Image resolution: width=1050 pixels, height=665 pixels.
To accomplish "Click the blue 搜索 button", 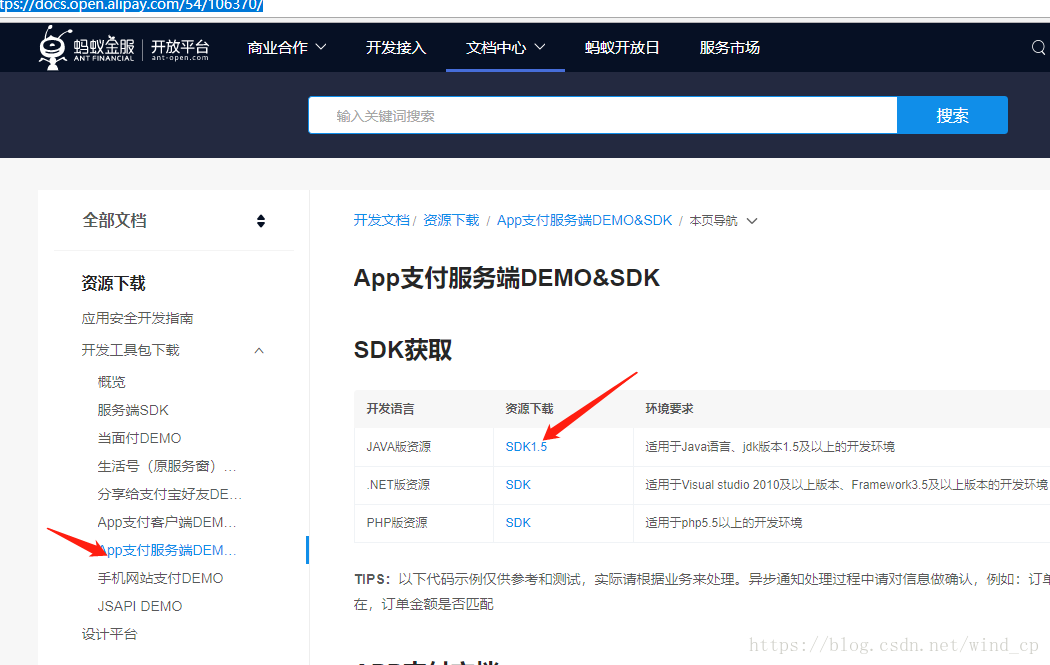I will pyautogui.click(x=952, y=115).
